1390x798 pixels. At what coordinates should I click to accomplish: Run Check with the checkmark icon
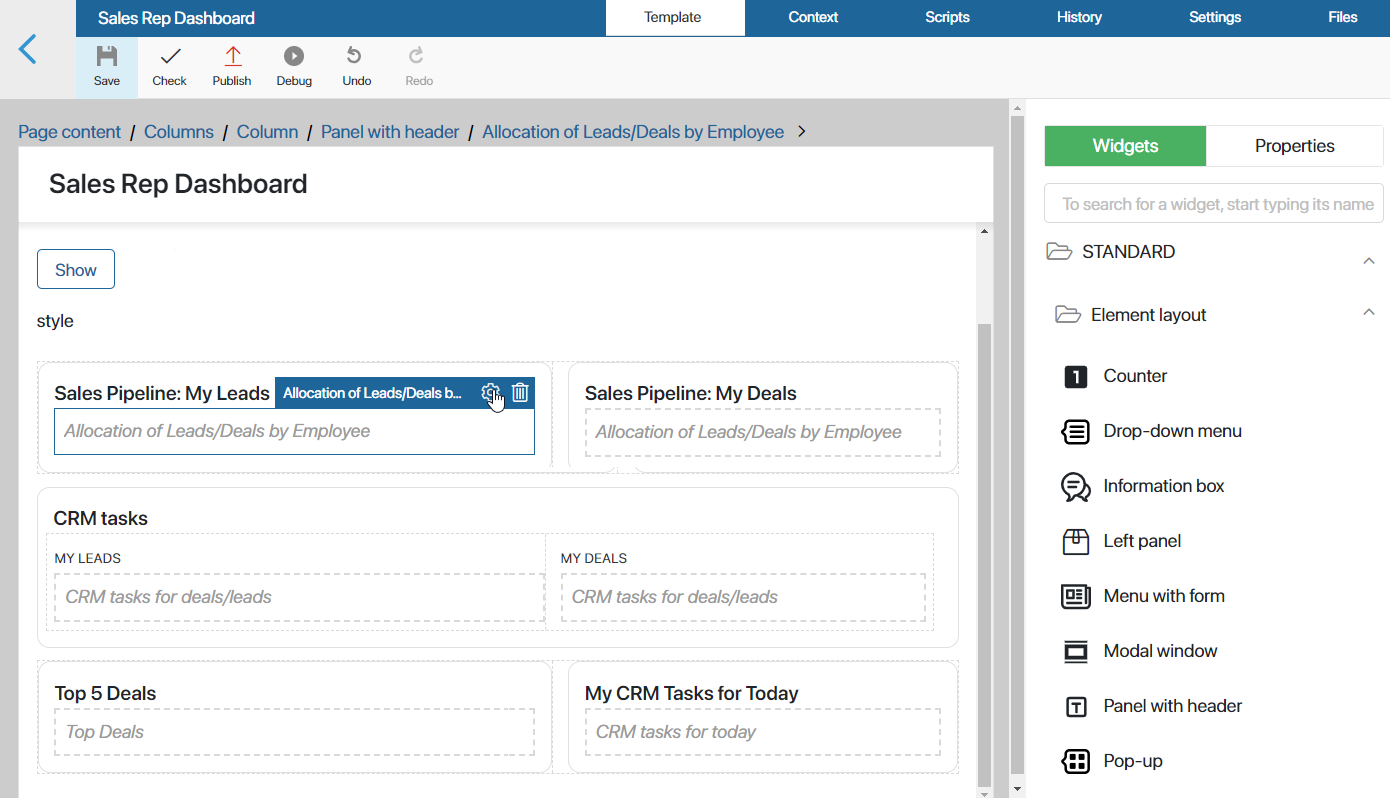[170, 56]
